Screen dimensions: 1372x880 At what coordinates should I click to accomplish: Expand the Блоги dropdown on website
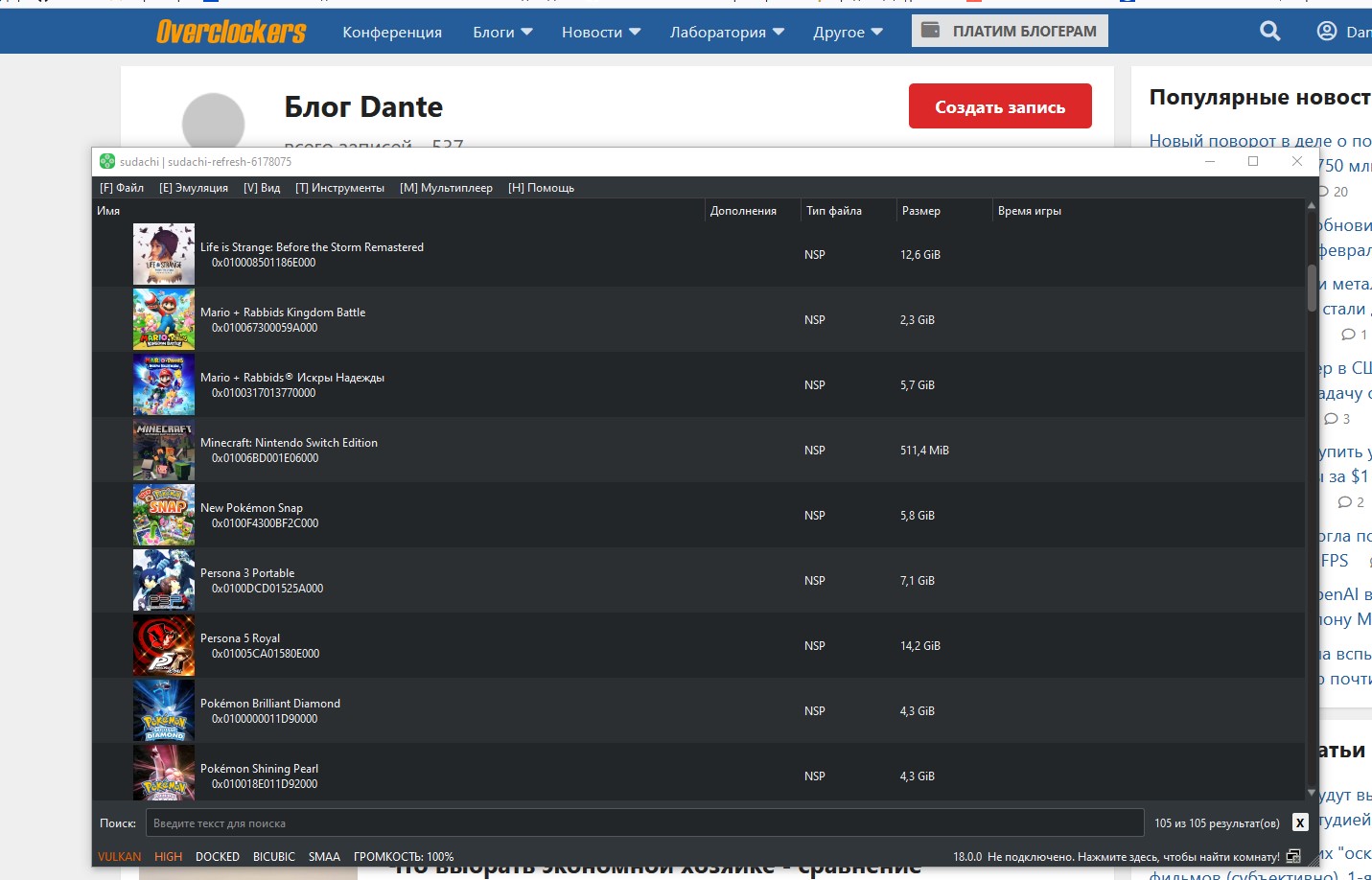502,32
